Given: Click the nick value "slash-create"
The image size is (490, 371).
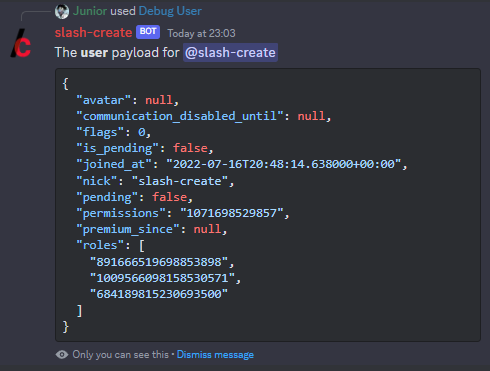Looking at the screenshot, I should 180,181.
